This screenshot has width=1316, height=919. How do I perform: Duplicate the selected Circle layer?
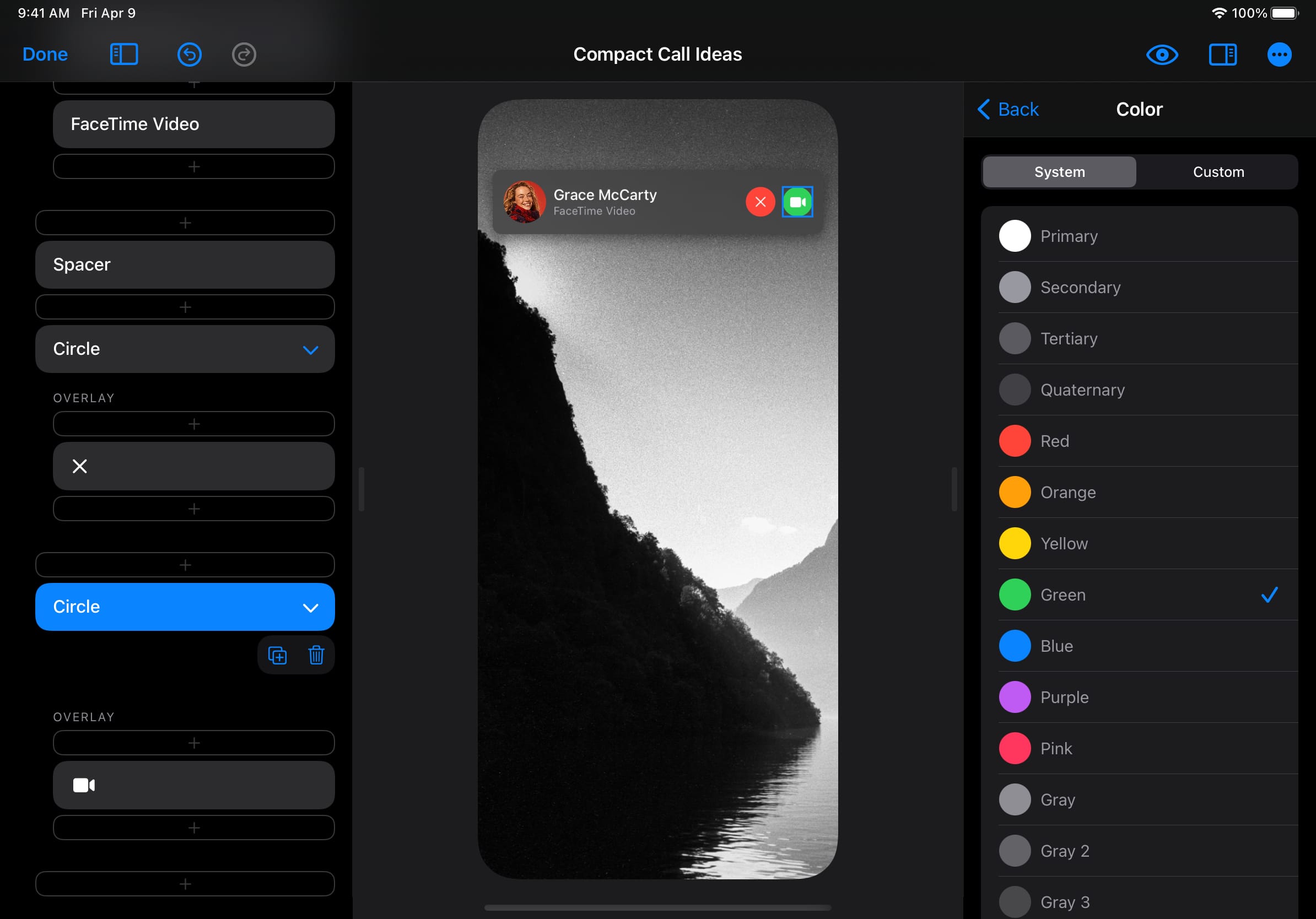pos(277,655)
